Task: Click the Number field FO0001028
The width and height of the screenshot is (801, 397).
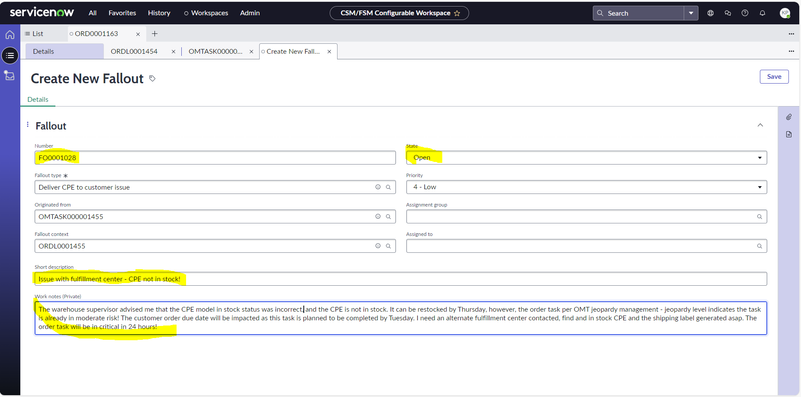Action: [x=215, y=158]
